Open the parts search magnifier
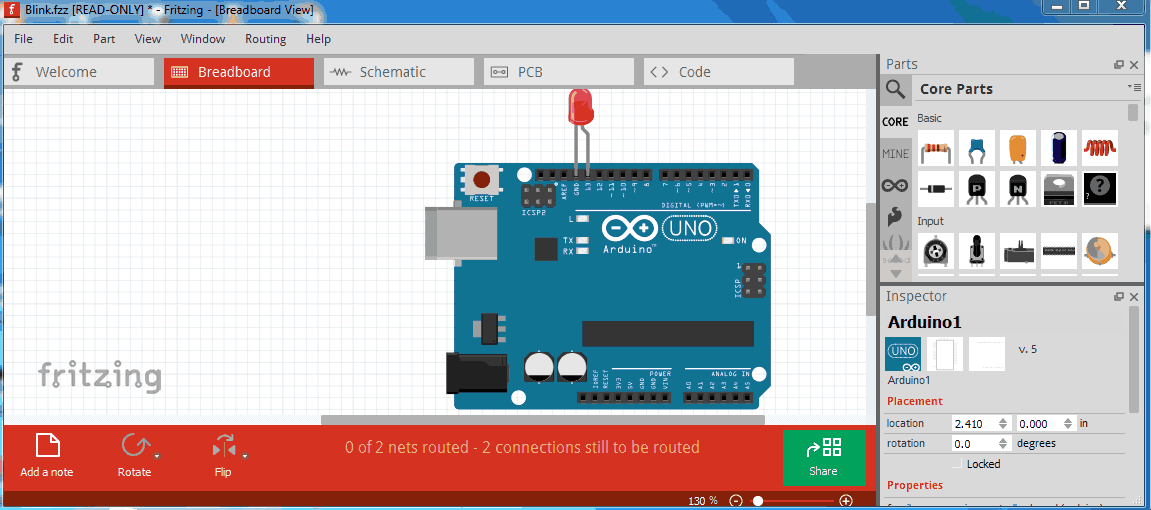The image size is (1151, 510). tap(896, 90)
